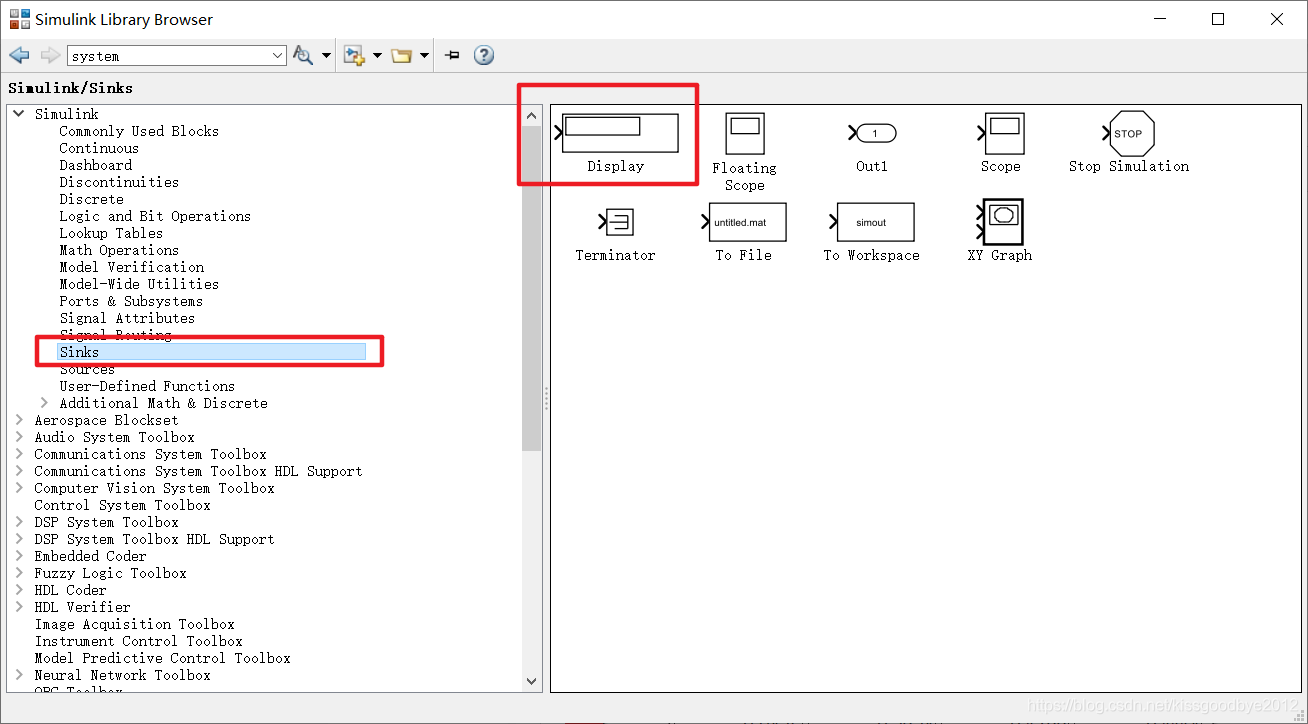Collapse the Simulink tree node
This screenshot has width=1308, height=724.
19,114
